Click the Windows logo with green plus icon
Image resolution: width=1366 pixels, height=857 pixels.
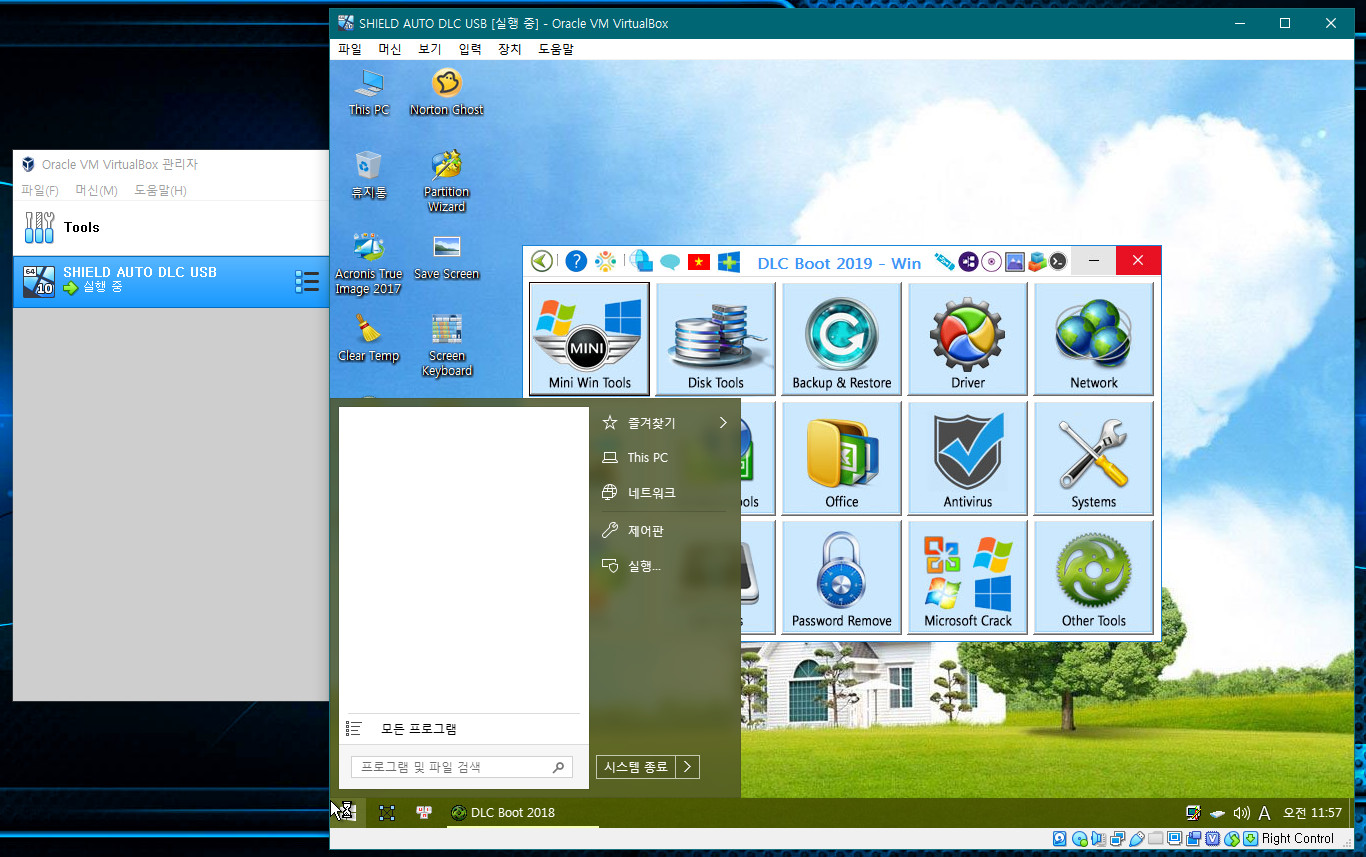click(728, 262)
